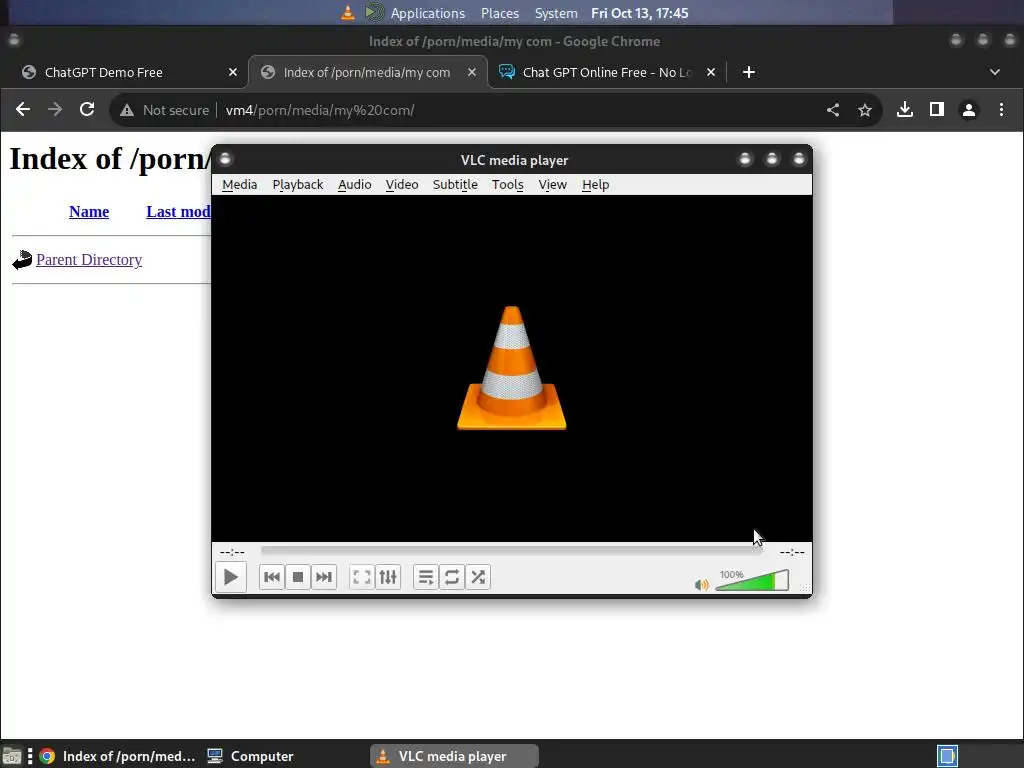This screenshot has height=768, width=1024.
Task: Open Chrome profile icon
Action: click(x=969, y=110)
